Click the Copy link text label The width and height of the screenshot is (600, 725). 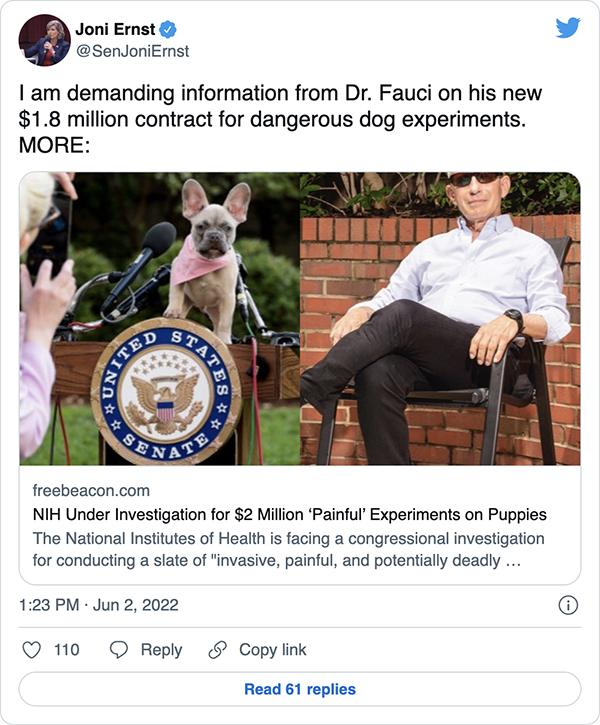[272, 650]
